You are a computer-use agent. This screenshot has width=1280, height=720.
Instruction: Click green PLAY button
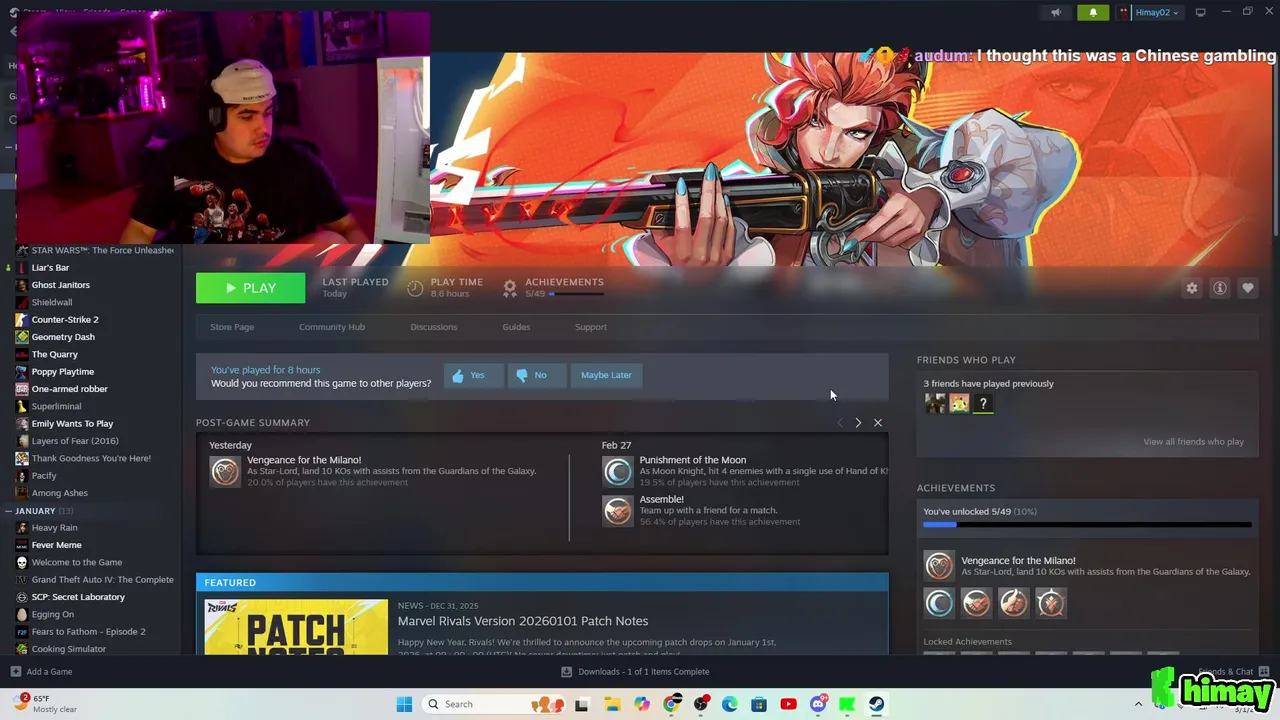click(250, 288)
